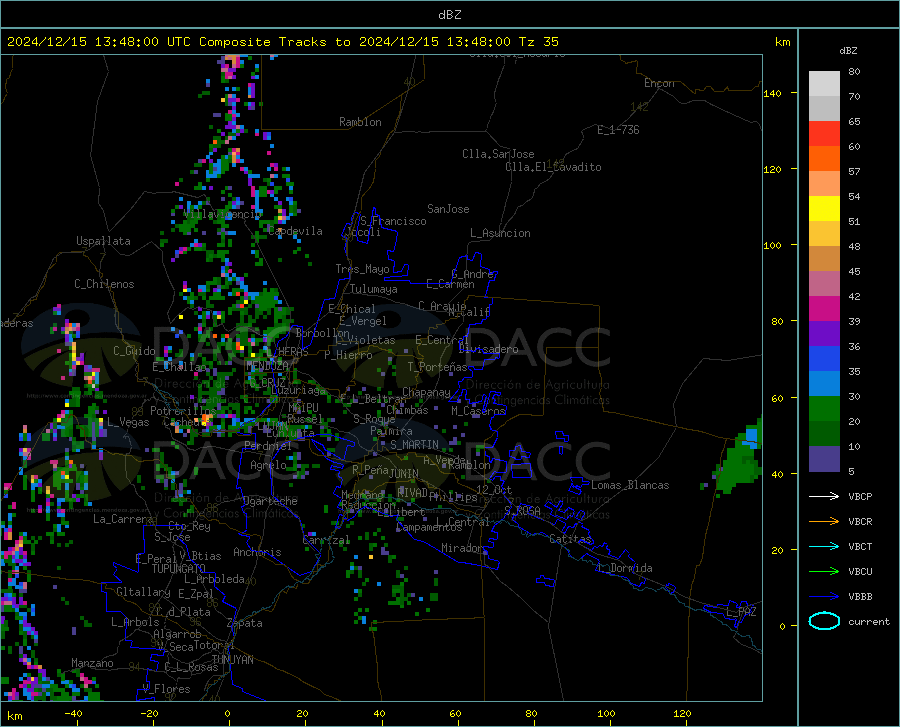Click the 'SanJose' map label
Screen dimensions: 900x727
[x=448, y=209]
